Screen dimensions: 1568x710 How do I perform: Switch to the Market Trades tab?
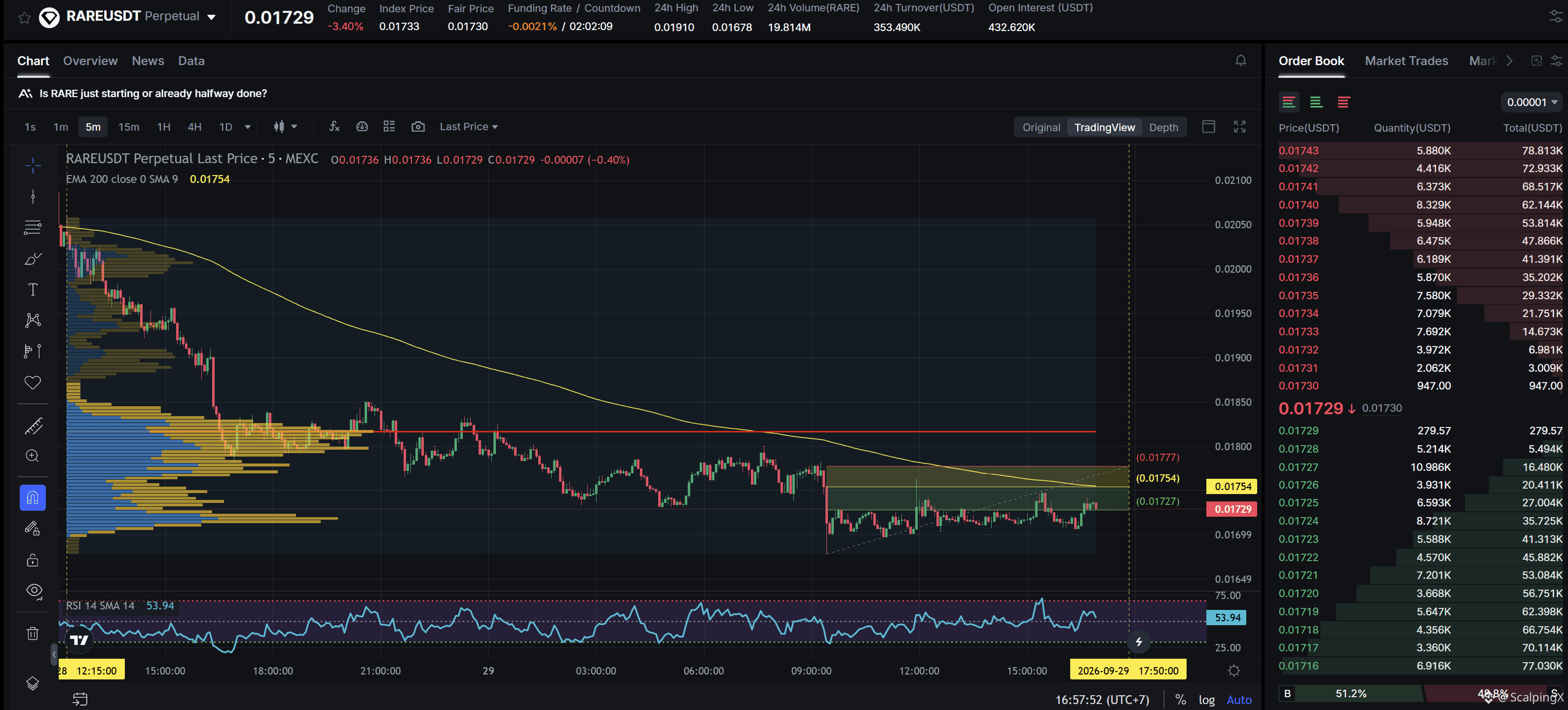point(1406,61)
